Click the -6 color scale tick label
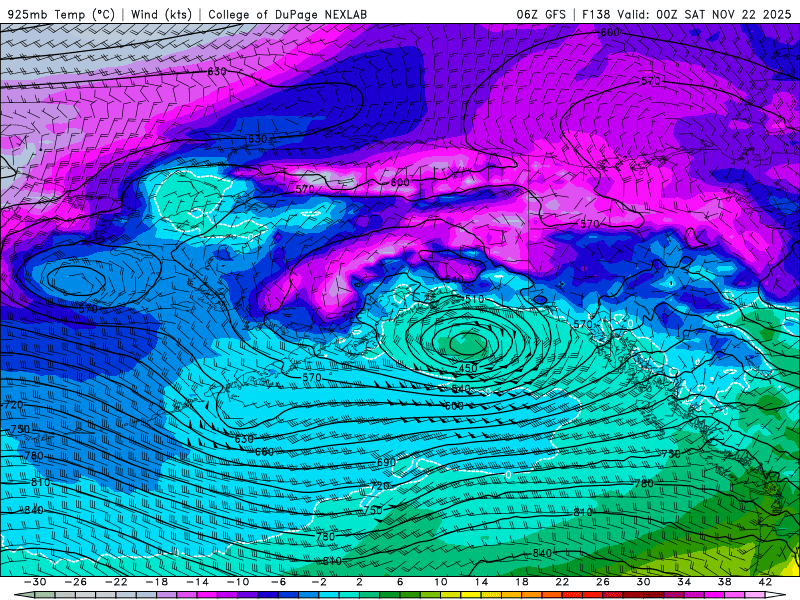Screen dimensions: 800x600 (x=278, y=582)
